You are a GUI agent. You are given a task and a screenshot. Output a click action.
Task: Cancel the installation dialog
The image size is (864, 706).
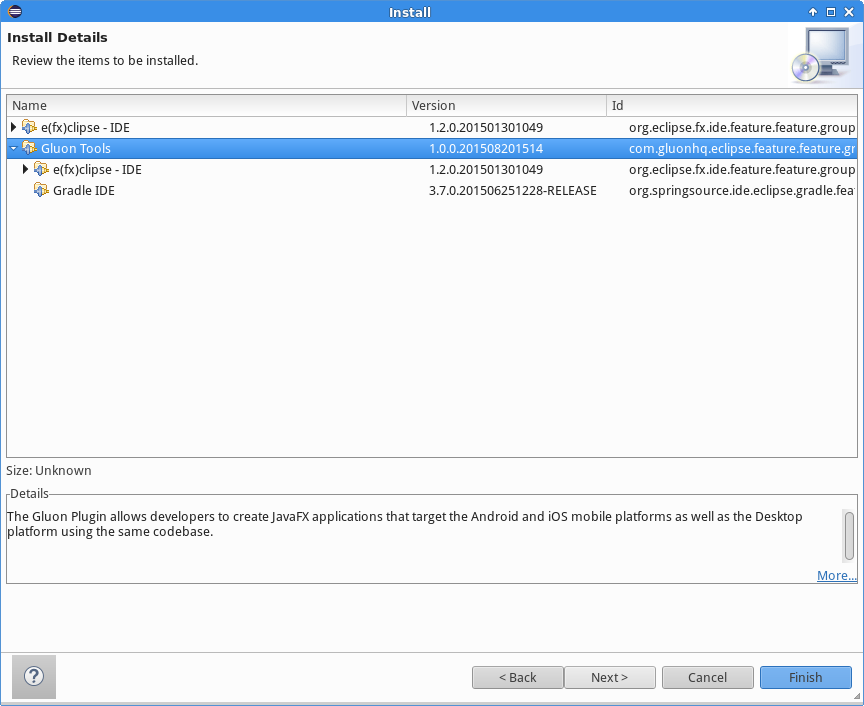point(708,677)
